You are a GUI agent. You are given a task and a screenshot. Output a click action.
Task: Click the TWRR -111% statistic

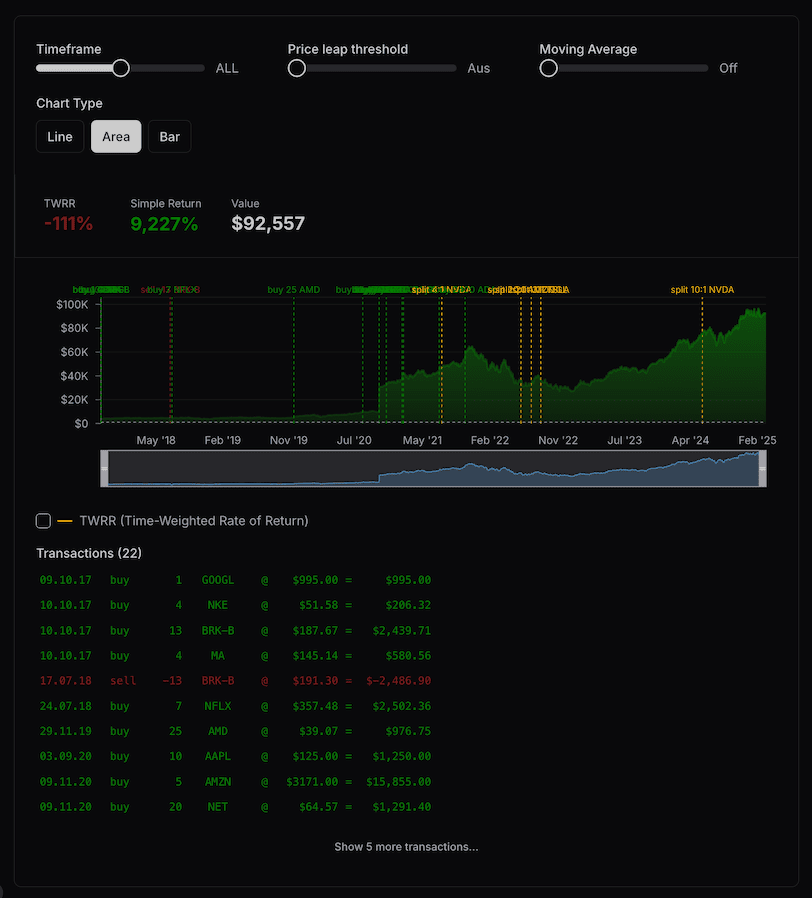(x=68, y=224)
